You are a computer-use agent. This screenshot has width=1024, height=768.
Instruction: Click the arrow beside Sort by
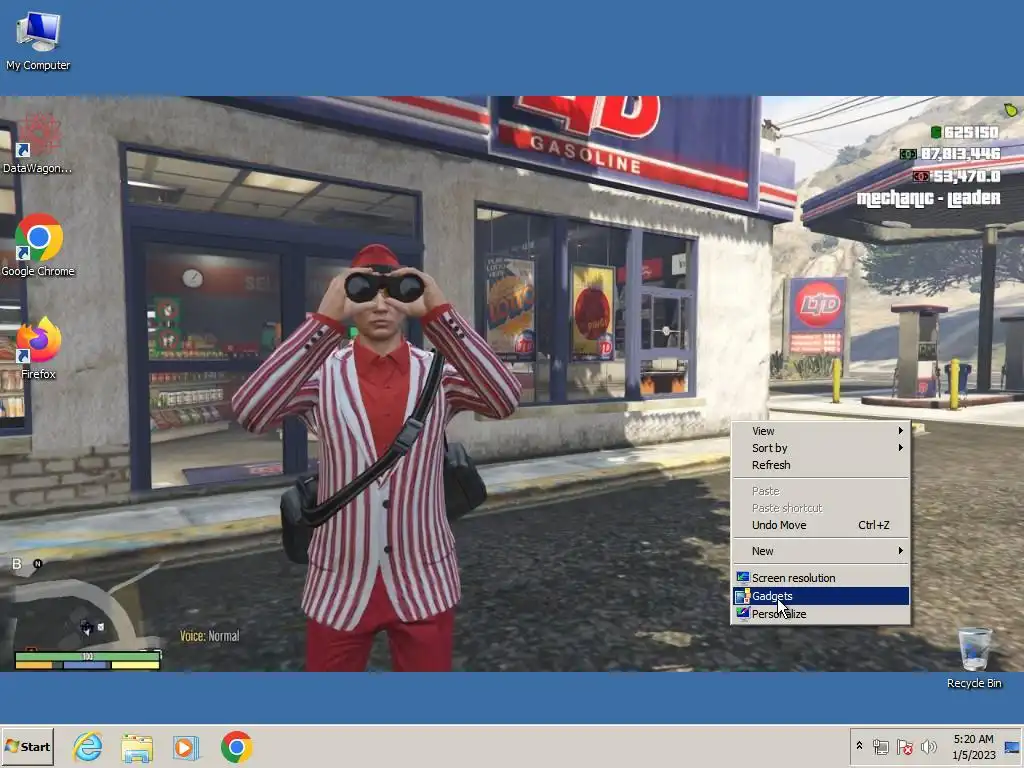click(x=901, y=448)
